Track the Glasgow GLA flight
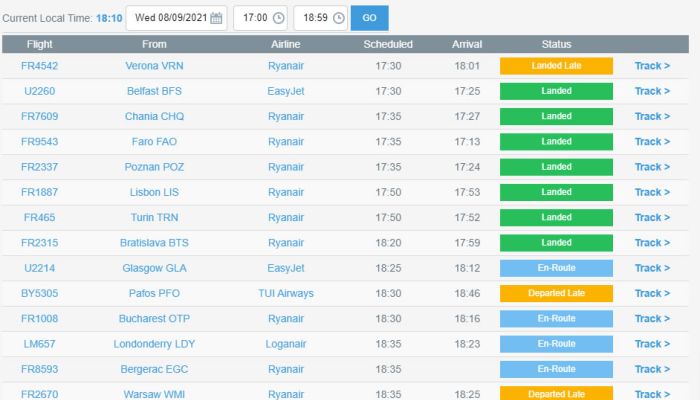The image size is (700, 400). tap(652, 268)
